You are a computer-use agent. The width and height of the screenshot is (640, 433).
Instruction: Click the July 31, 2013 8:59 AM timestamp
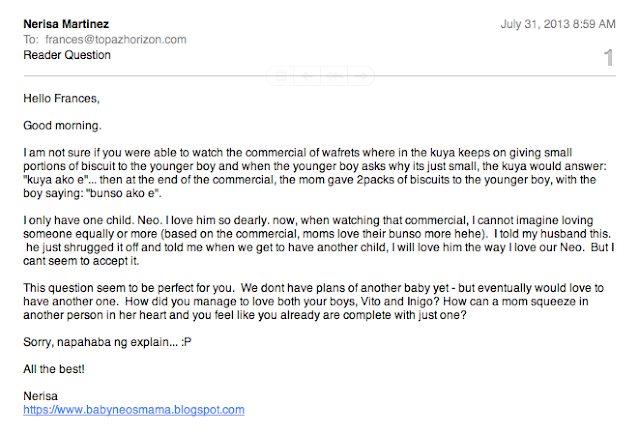[x=558, y=24]
